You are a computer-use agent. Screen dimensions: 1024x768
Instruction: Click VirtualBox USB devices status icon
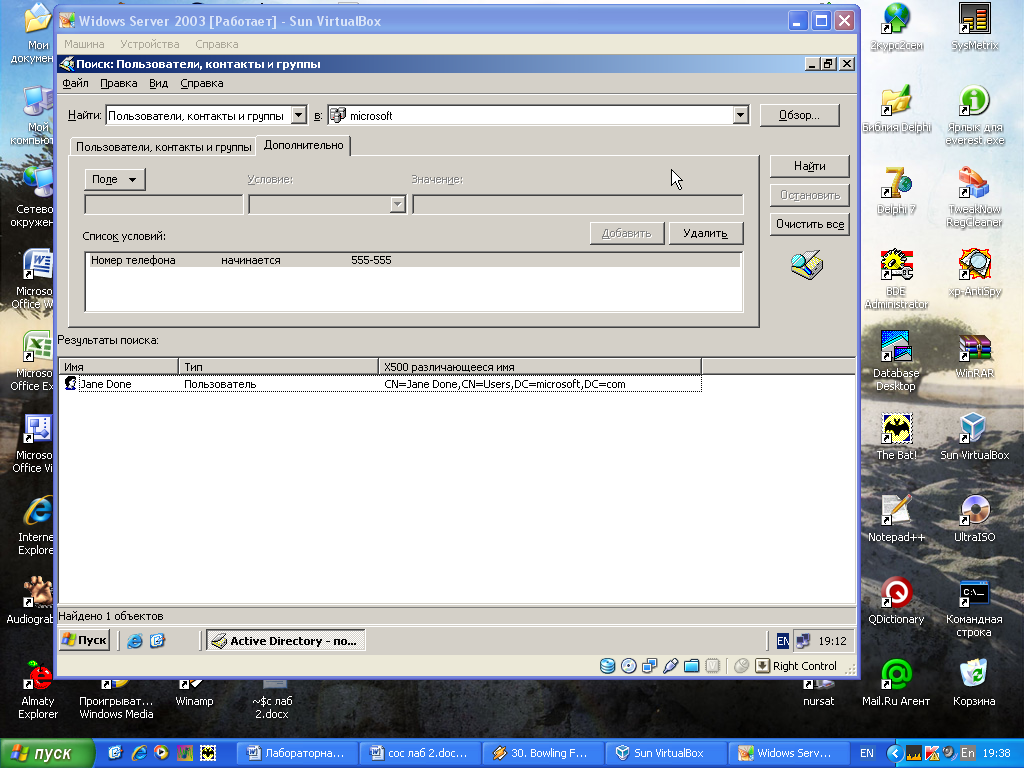[x=670, y=665]
